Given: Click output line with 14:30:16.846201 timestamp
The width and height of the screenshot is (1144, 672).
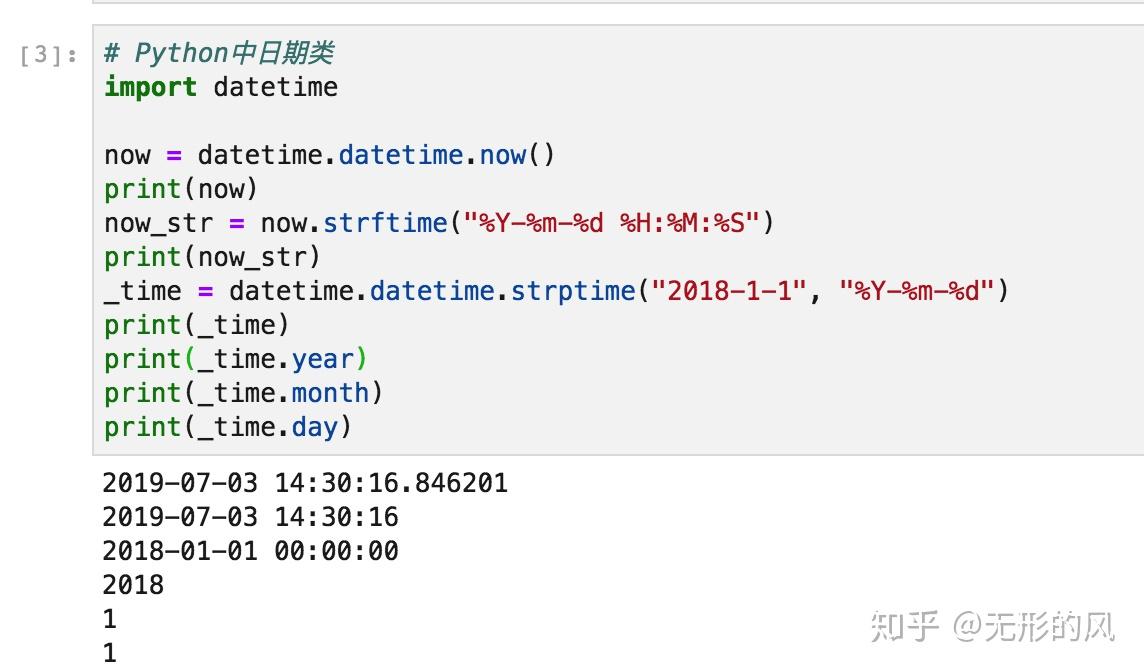Looking at the screenshot, I should tap(305, 483).
